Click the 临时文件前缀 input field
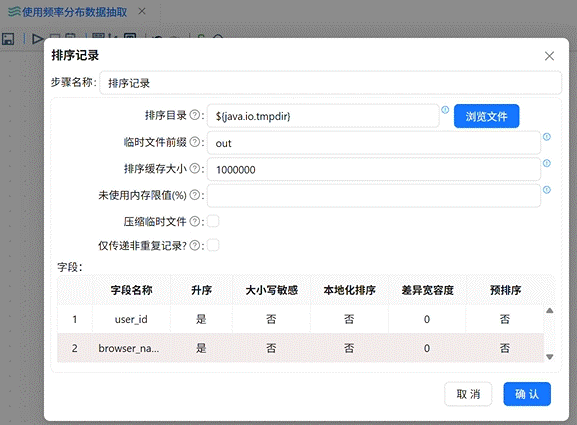This screenshot has width=577, height=425. click(374, 143)
